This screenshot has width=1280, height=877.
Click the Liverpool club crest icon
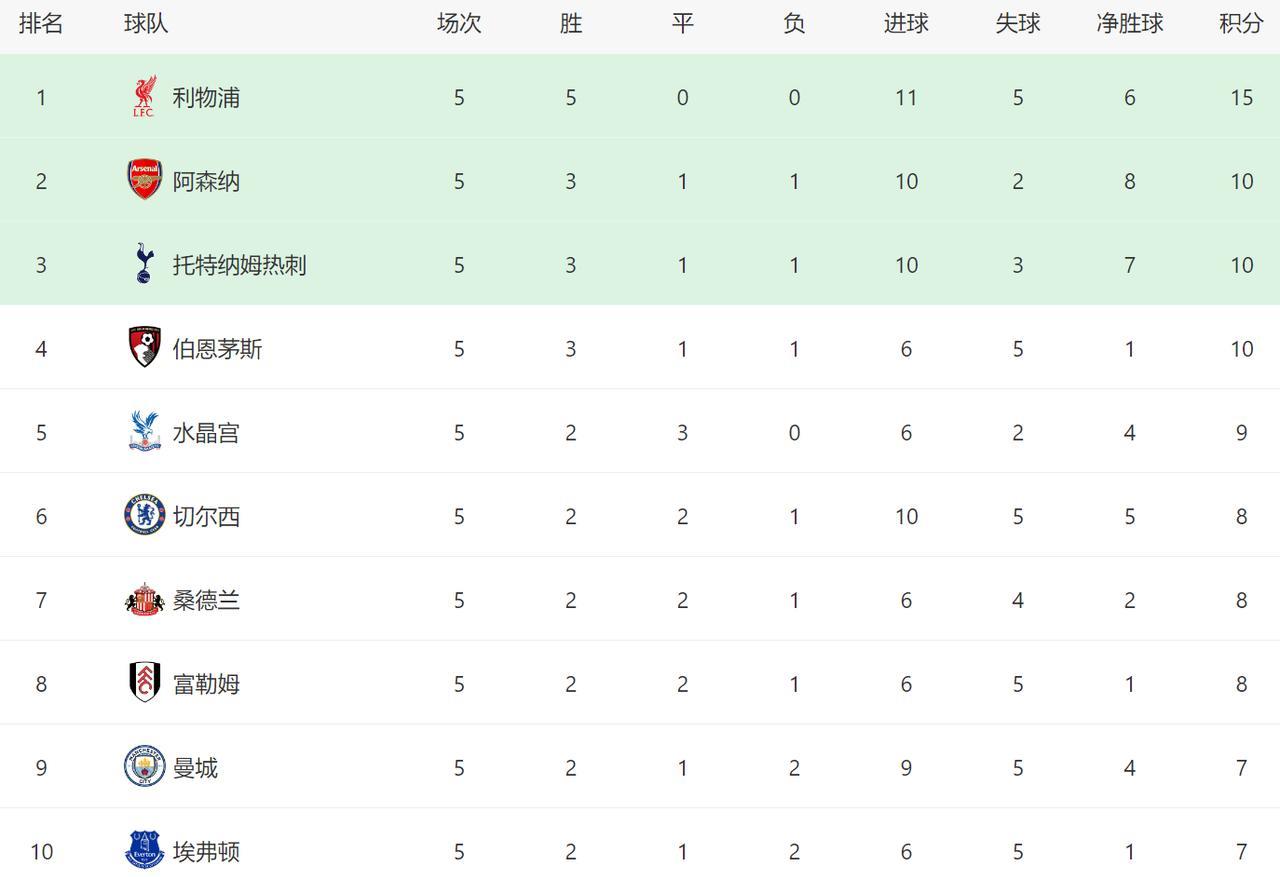tap(145, 97)
